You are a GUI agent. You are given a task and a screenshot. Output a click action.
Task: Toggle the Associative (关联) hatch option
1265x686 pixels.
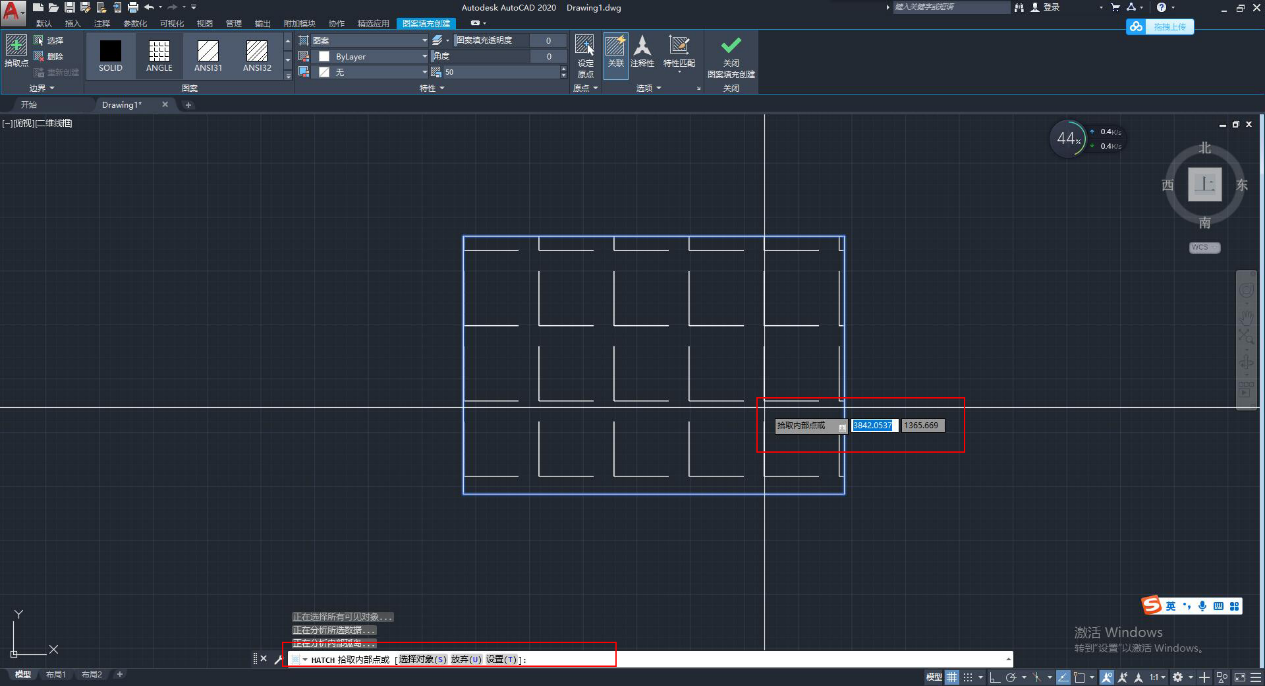point(615,48)
